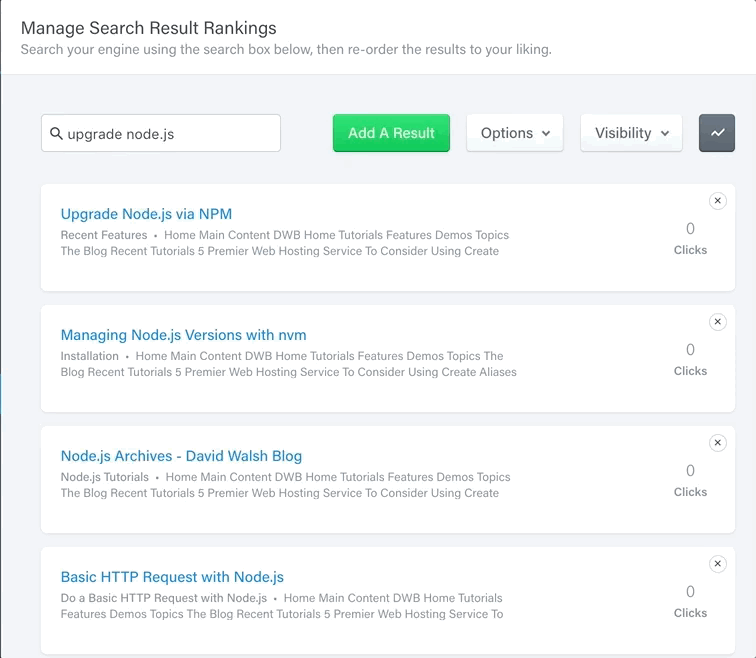
Task: Click the Manage Search Result Rankings heading
Action: point(148,28)
